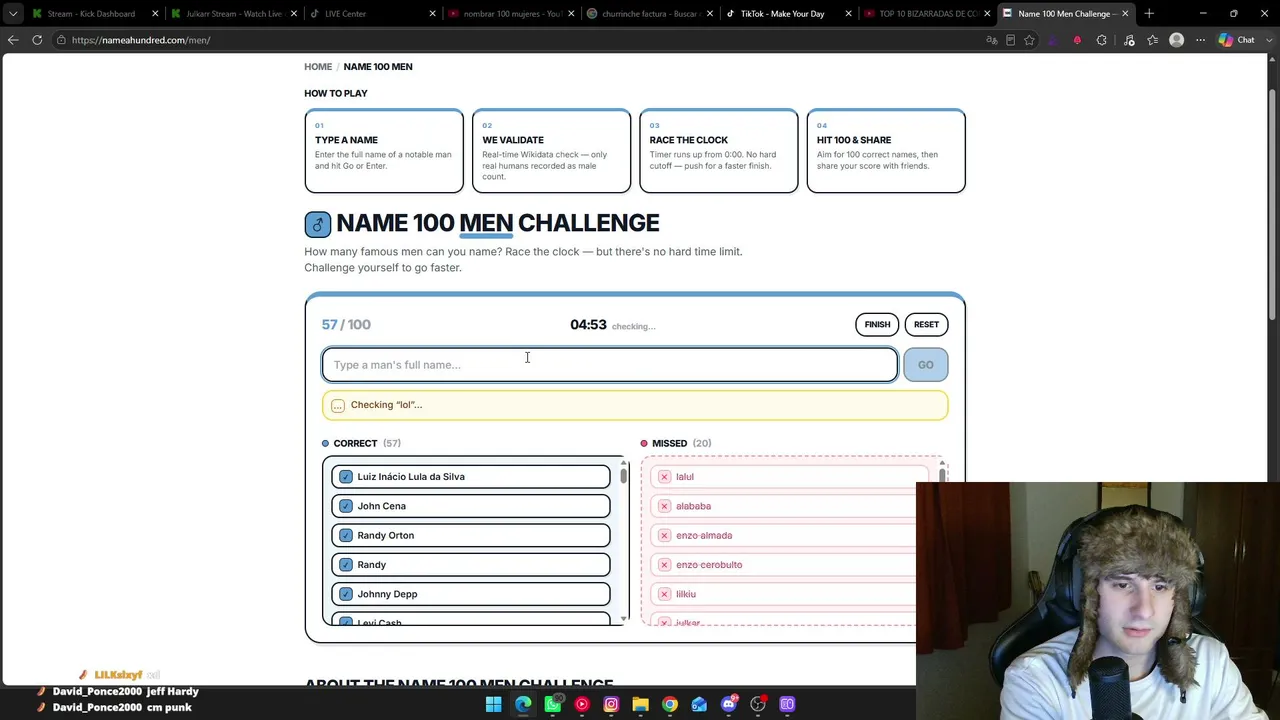
Task: Open the immersive reader icon
Action: pos(1010,40)
